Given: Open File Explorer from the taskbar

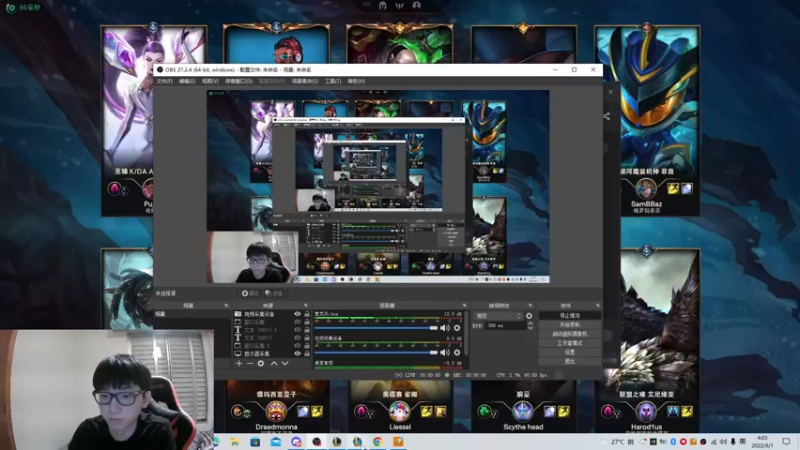Looking at the screenshot, I should coord(235,442).
